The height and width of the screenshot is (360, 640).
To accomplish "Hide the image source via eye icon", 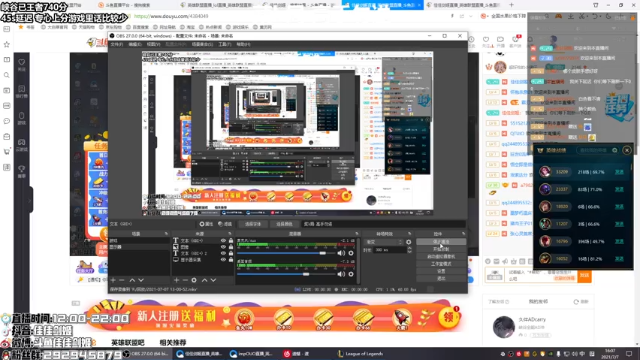I will (x=223, y=247).
